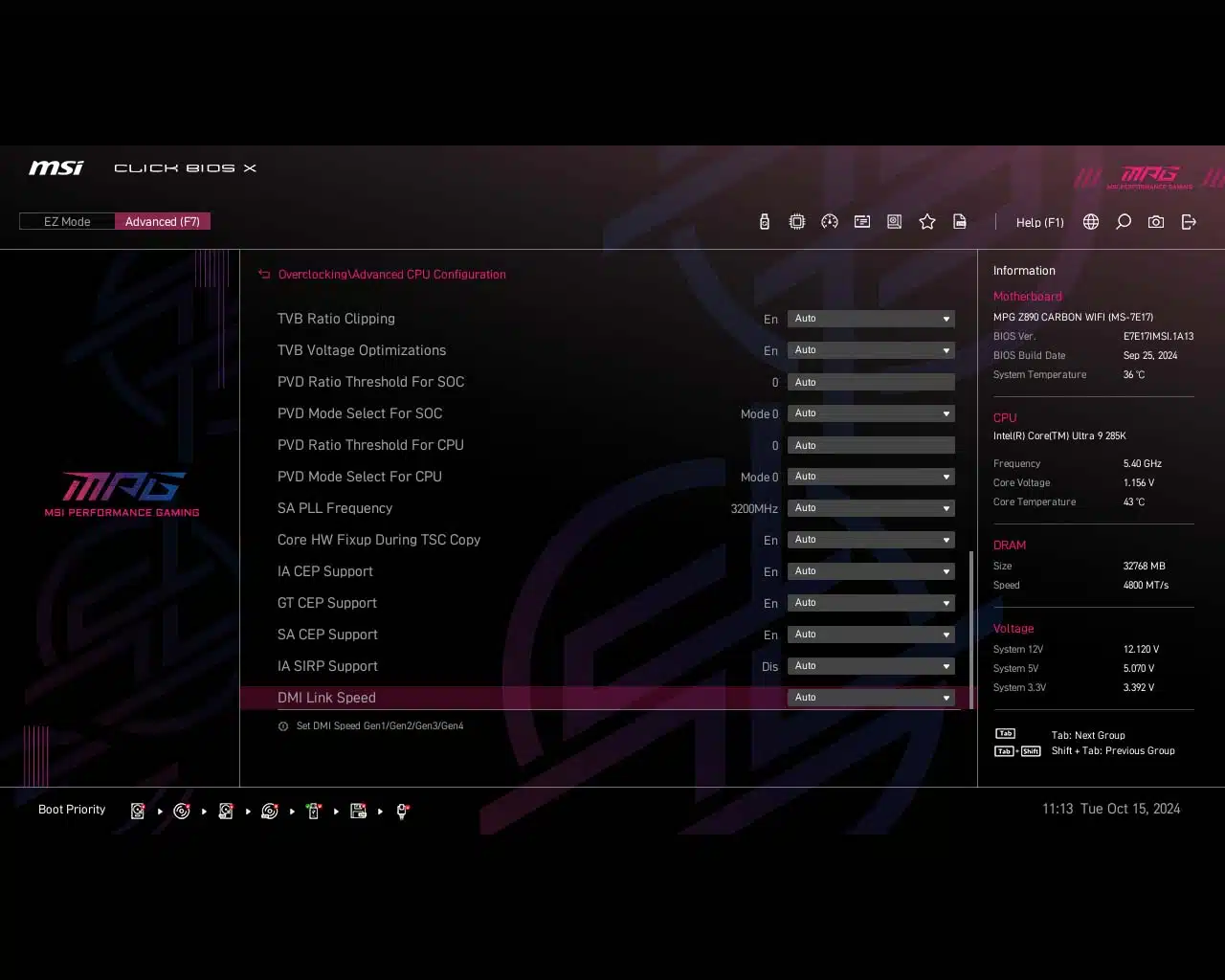Click PVD Ratio Threshold For CPU input field

pos(871,445)
